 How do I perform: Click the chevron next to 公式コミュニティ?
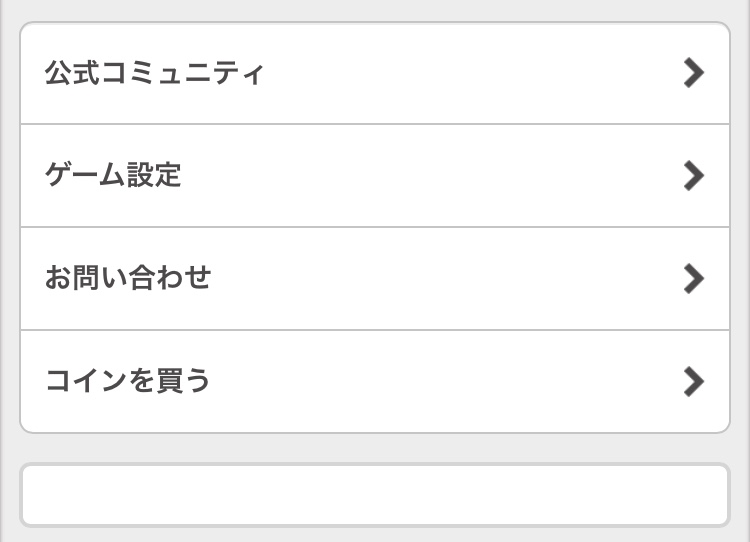coord(693,73)
